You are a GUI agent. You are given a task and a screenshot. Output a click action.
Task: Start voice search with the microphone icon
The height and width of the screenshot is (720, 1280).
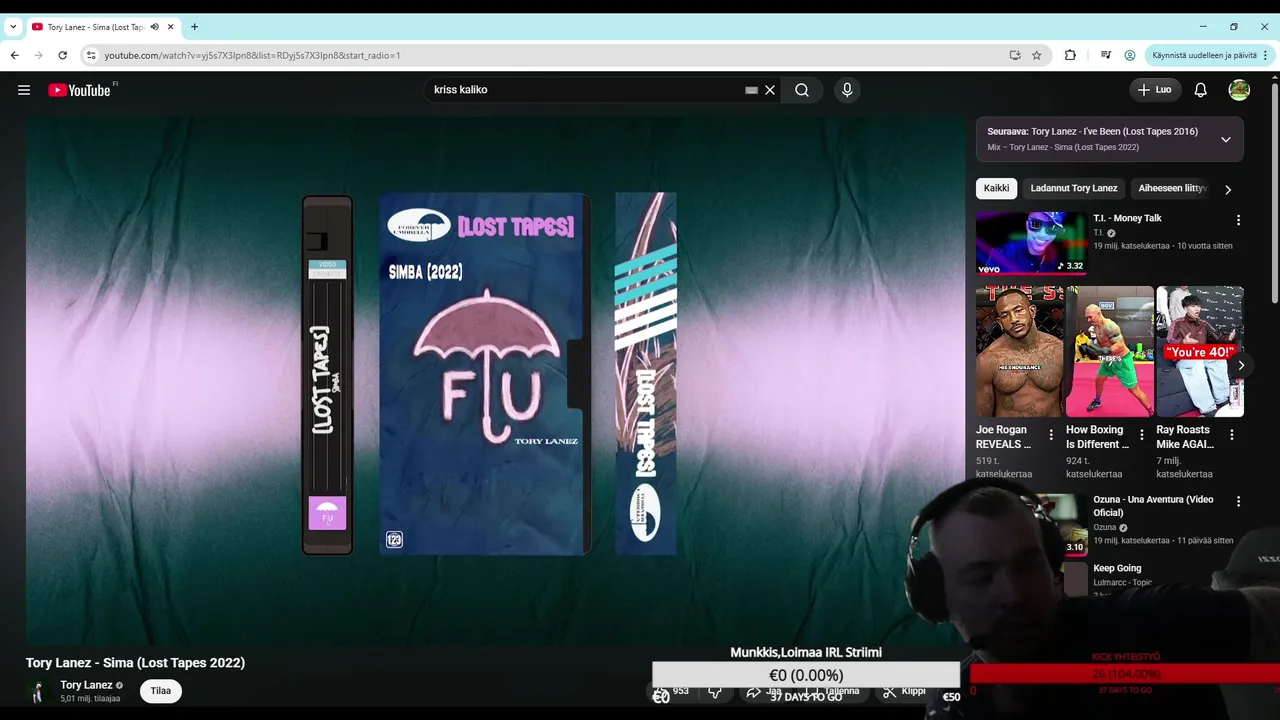[x=847, y=90]
